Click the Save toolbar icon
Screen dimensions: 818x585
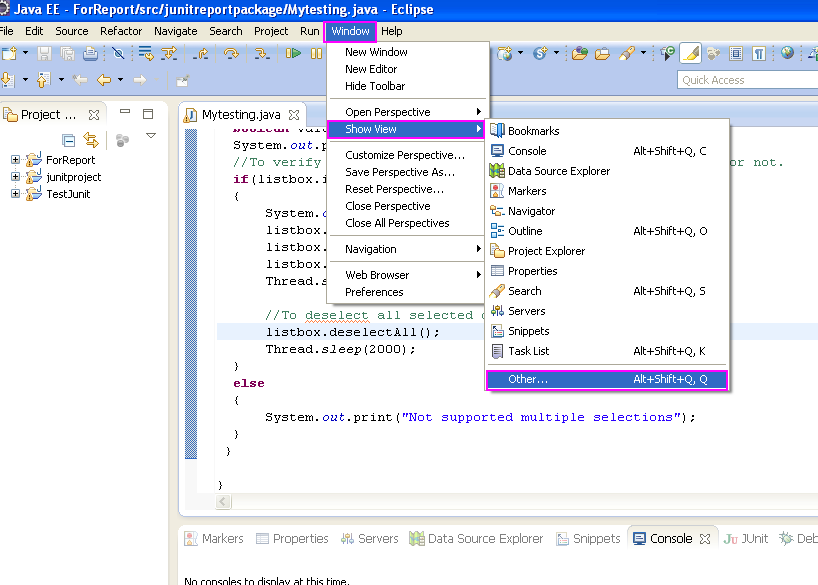(x=44, y=53)
